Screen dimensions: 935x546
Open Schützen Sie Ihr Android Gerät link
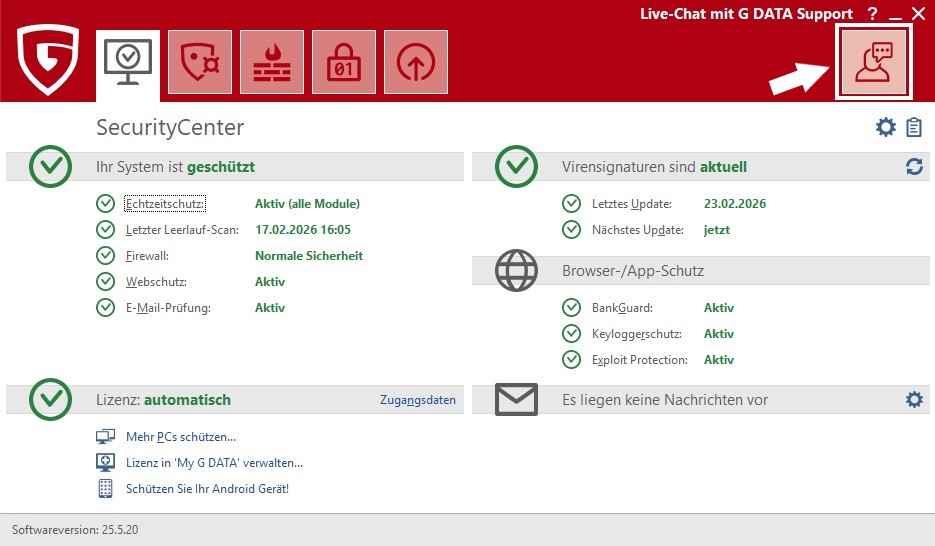click(207, 489)
